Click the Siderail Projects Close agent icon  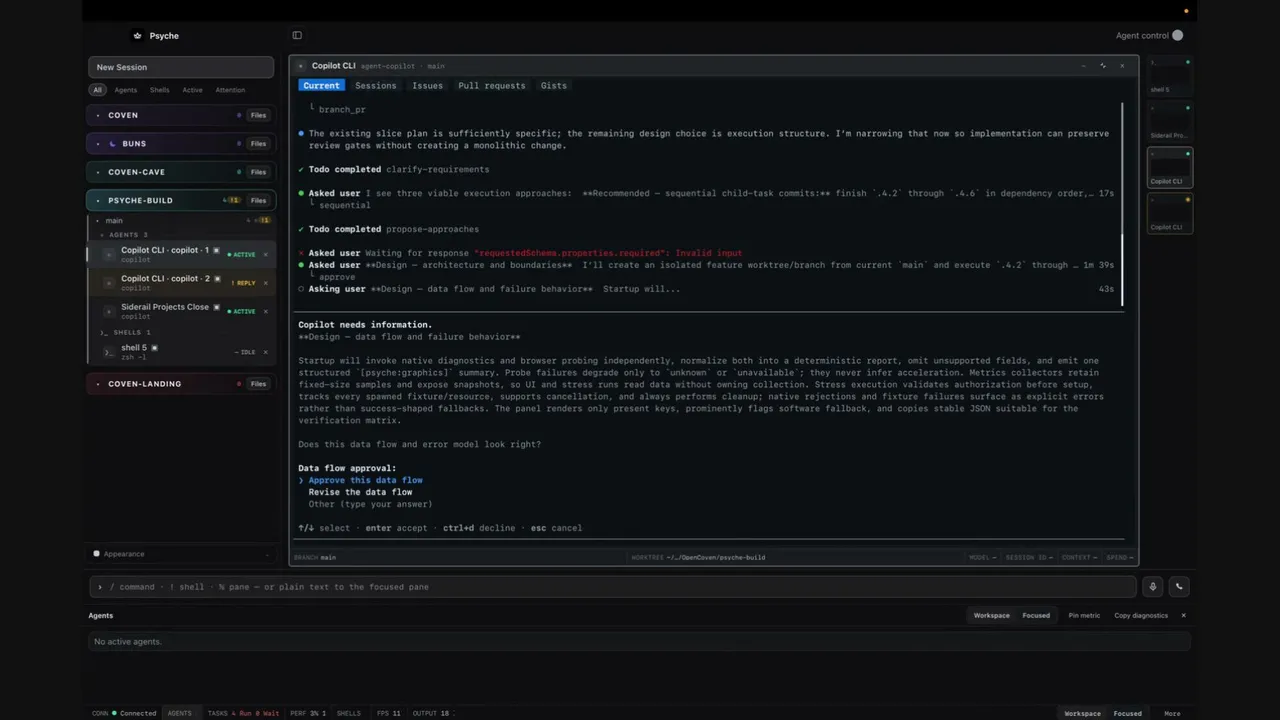[x=110, y=311]
